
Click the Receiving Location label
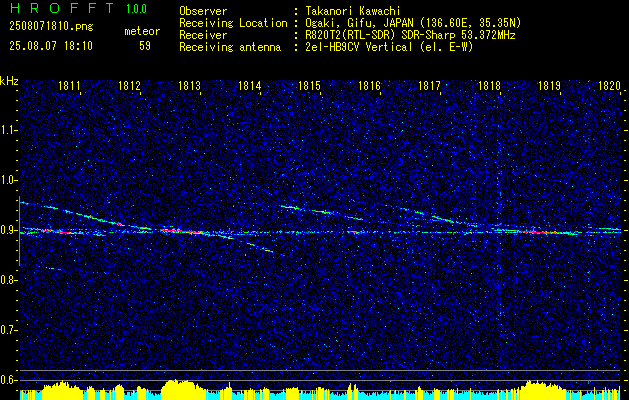[x=233, y=23]
